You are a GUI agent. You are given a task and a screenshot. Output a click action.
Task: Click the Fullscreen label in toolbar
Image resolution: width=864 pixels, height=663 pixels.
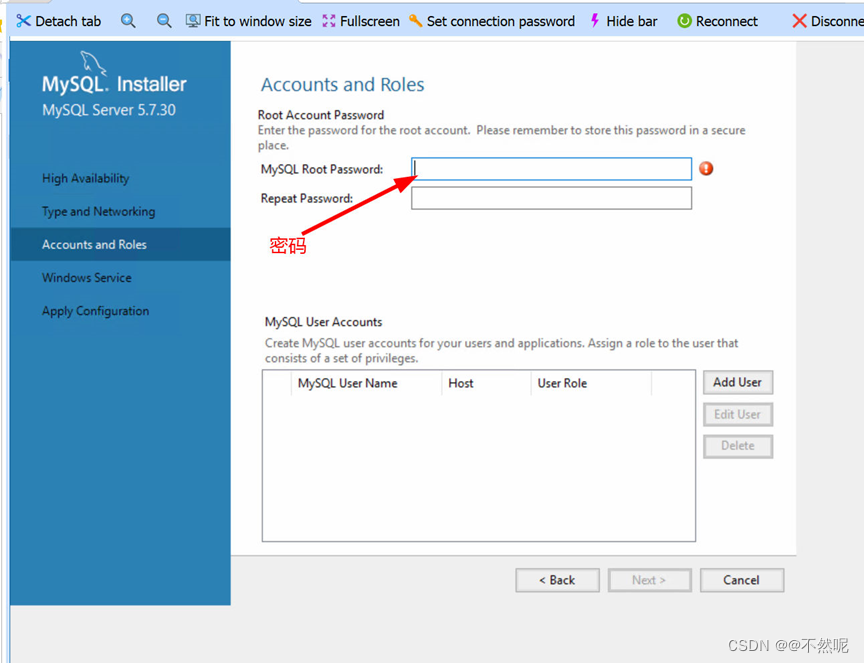point(370,21)
